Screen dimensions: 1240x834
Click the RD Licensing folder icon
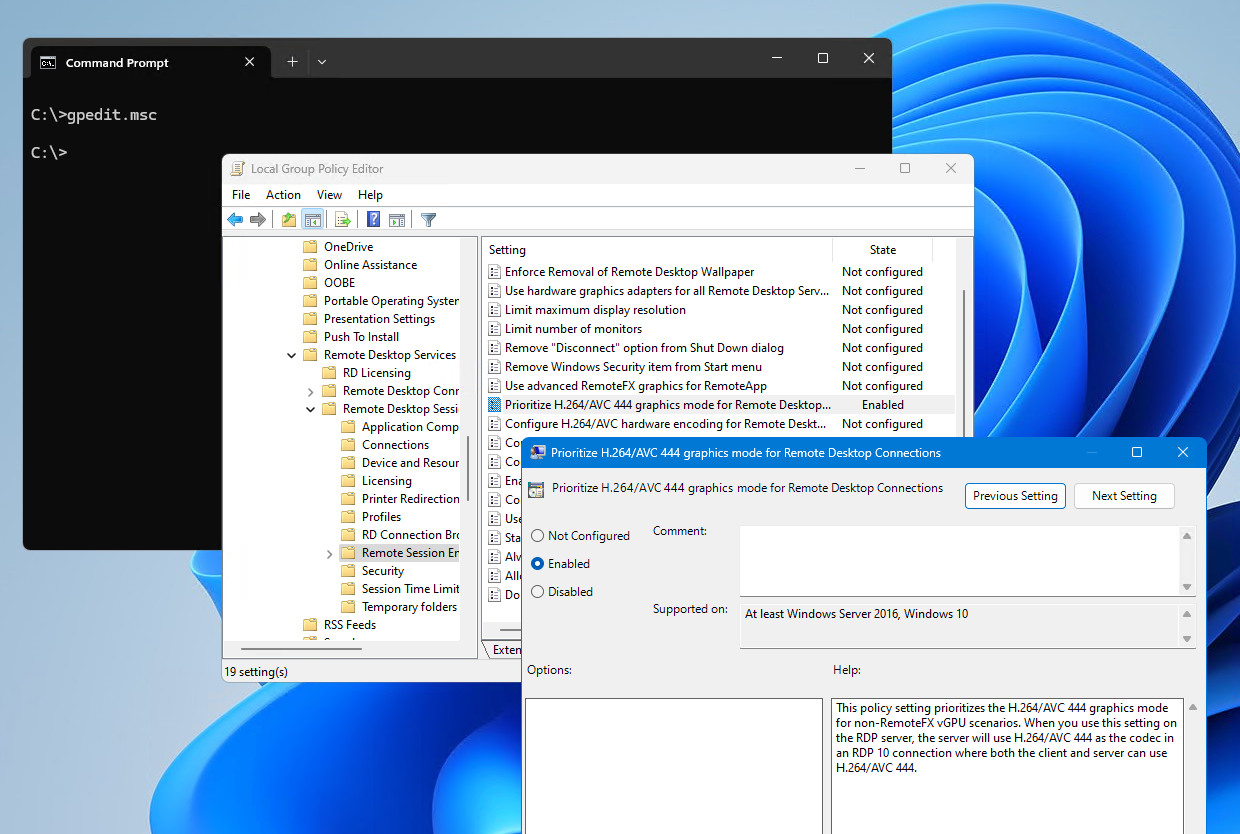point(329,373)
